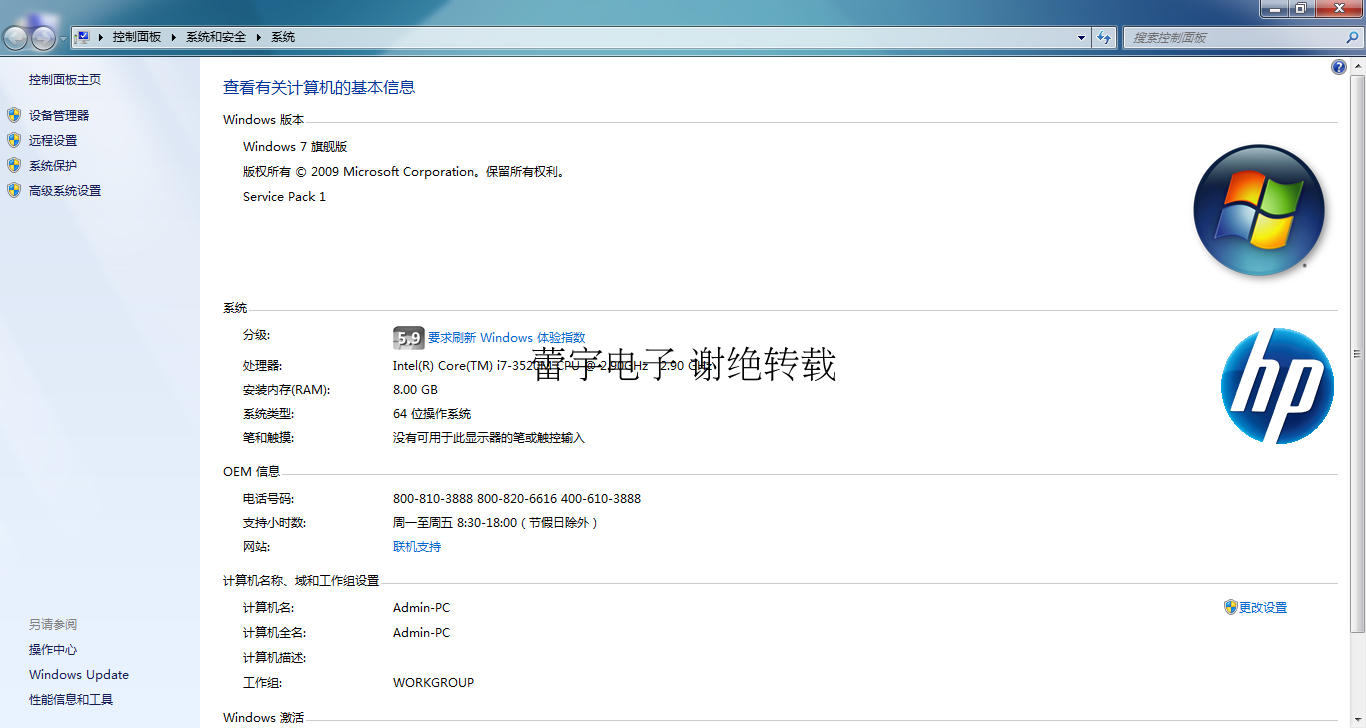Click the 计算机描述 label
This screenshot has width=1366, height=728.
pyautogui.click(x=274, y=658)
